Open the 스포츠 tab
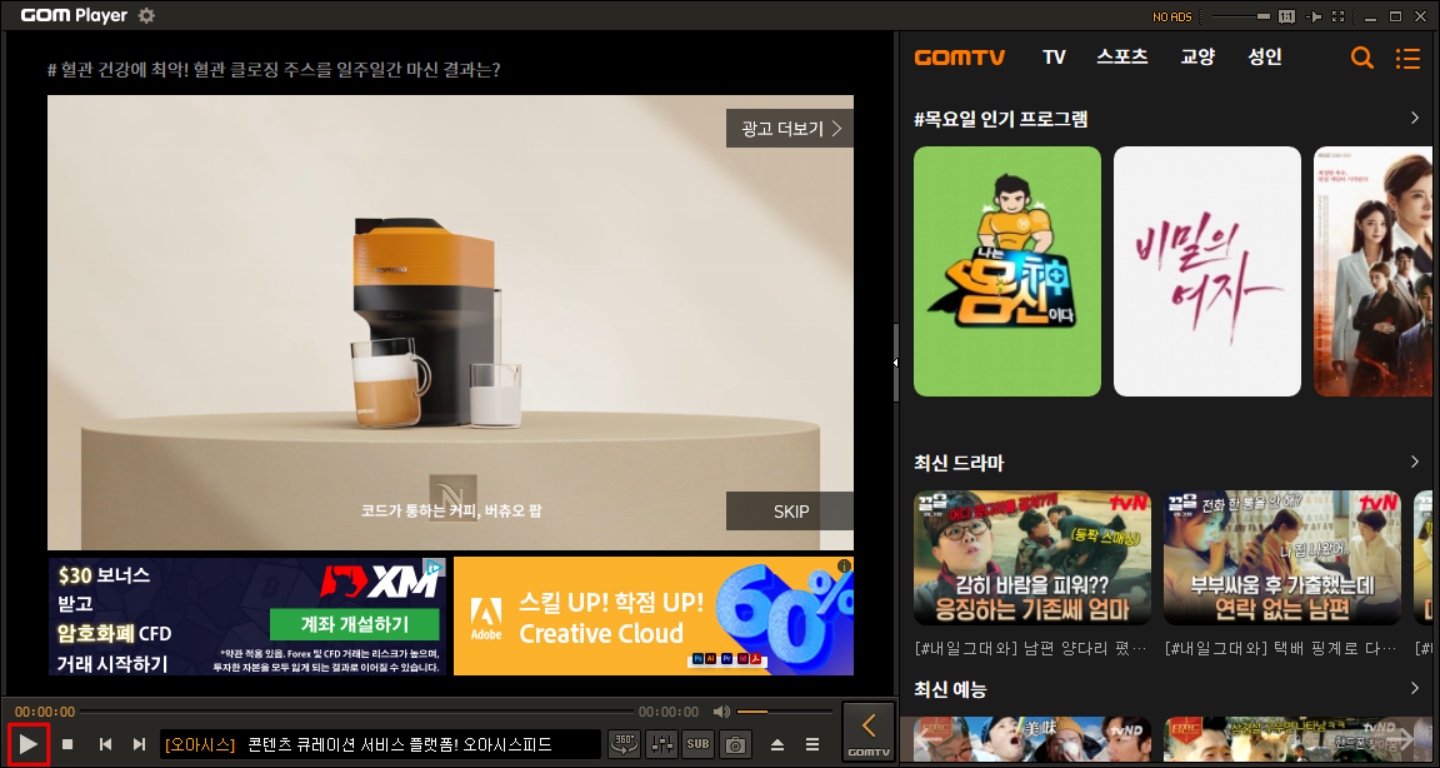1440x768 pixels. [1122, 57]
